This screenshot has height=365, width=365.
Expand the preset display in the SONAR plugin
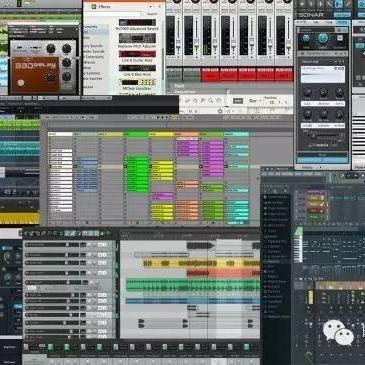click(x=323, y=74)
